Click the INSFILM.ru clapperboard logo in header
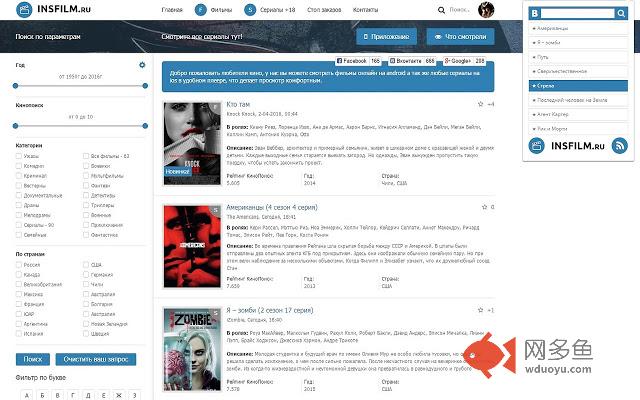 24,9
